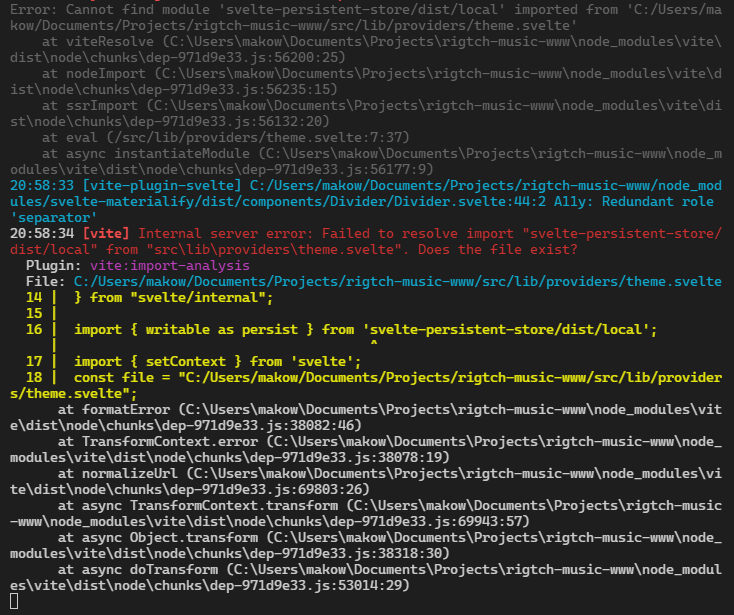Click 'Does the file exist?' message
The image size is (734, 615).
point(498,249)
